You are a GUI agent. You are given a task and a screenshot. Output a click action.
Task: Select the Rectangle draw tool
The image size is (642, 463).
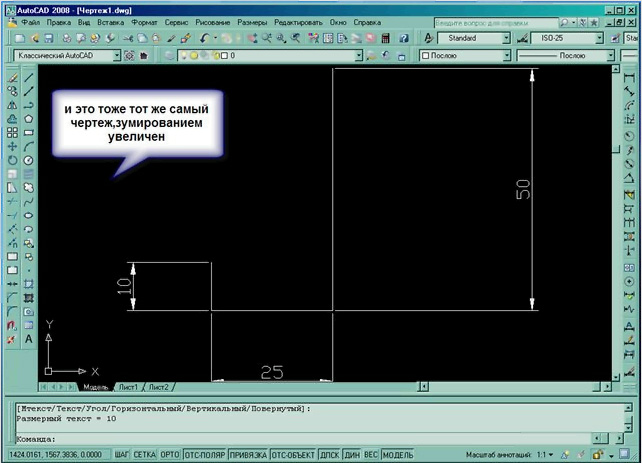29,132
